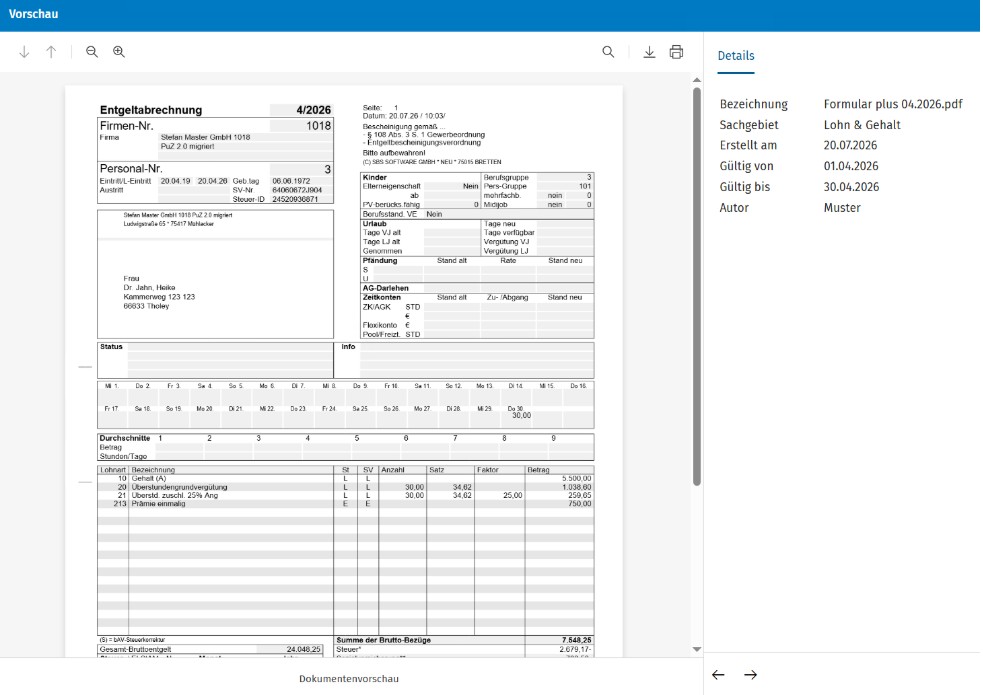Go to next document with right arrow
Viewport: 983px width, 695px height.
coord(750,675)
